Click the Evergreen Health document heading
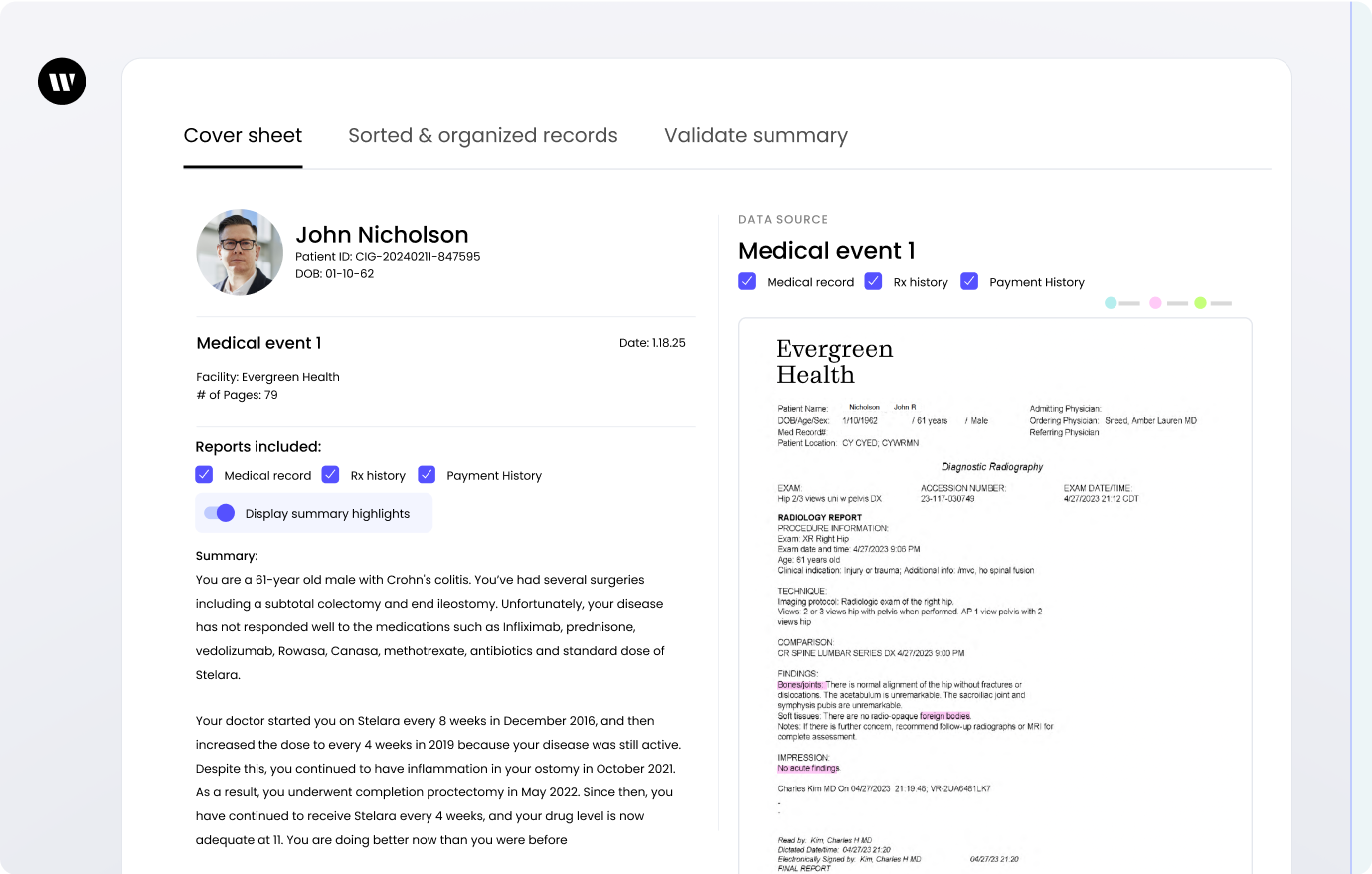Viewport: 1372px width, 874px height. tap(834, 362)
